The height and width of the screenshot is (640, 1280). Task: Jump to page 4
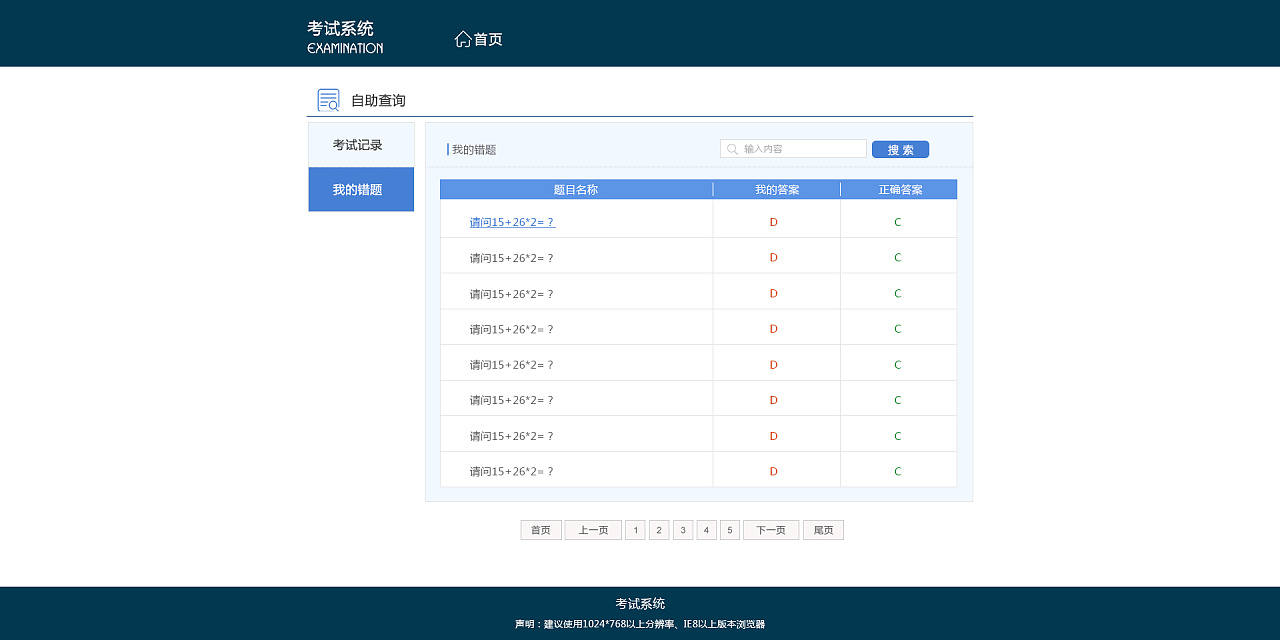pyautogui.click(x=707, y=530)
